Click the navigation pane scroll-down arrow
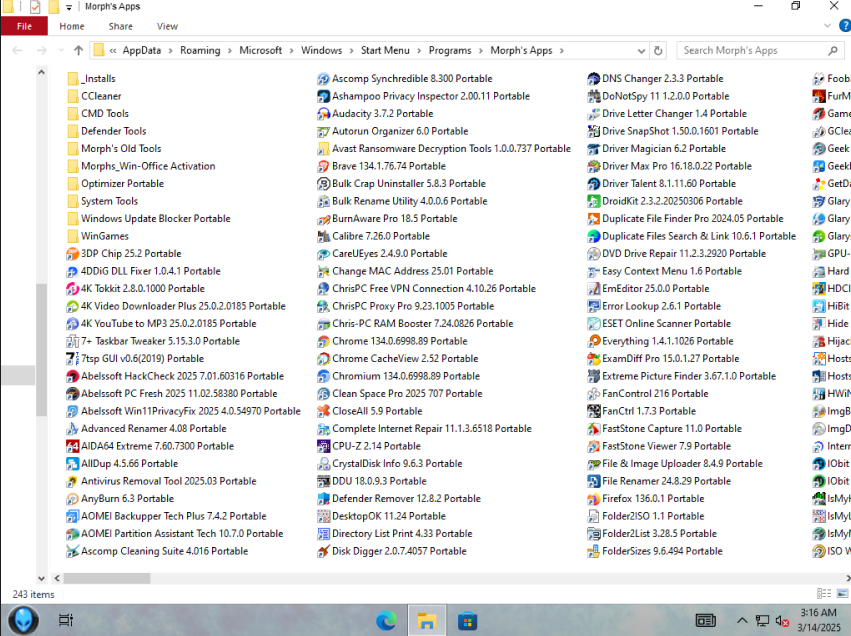Image resolution: width=851 pixels, height=636 pixels. [41, 578]
